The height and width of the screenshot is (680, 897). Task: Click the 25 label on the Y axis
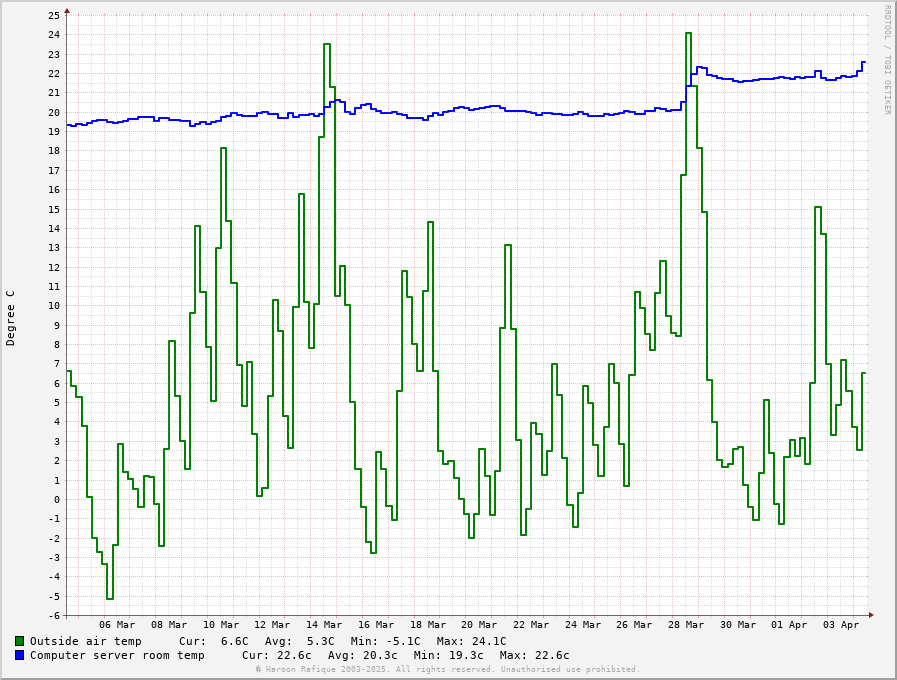54,15
